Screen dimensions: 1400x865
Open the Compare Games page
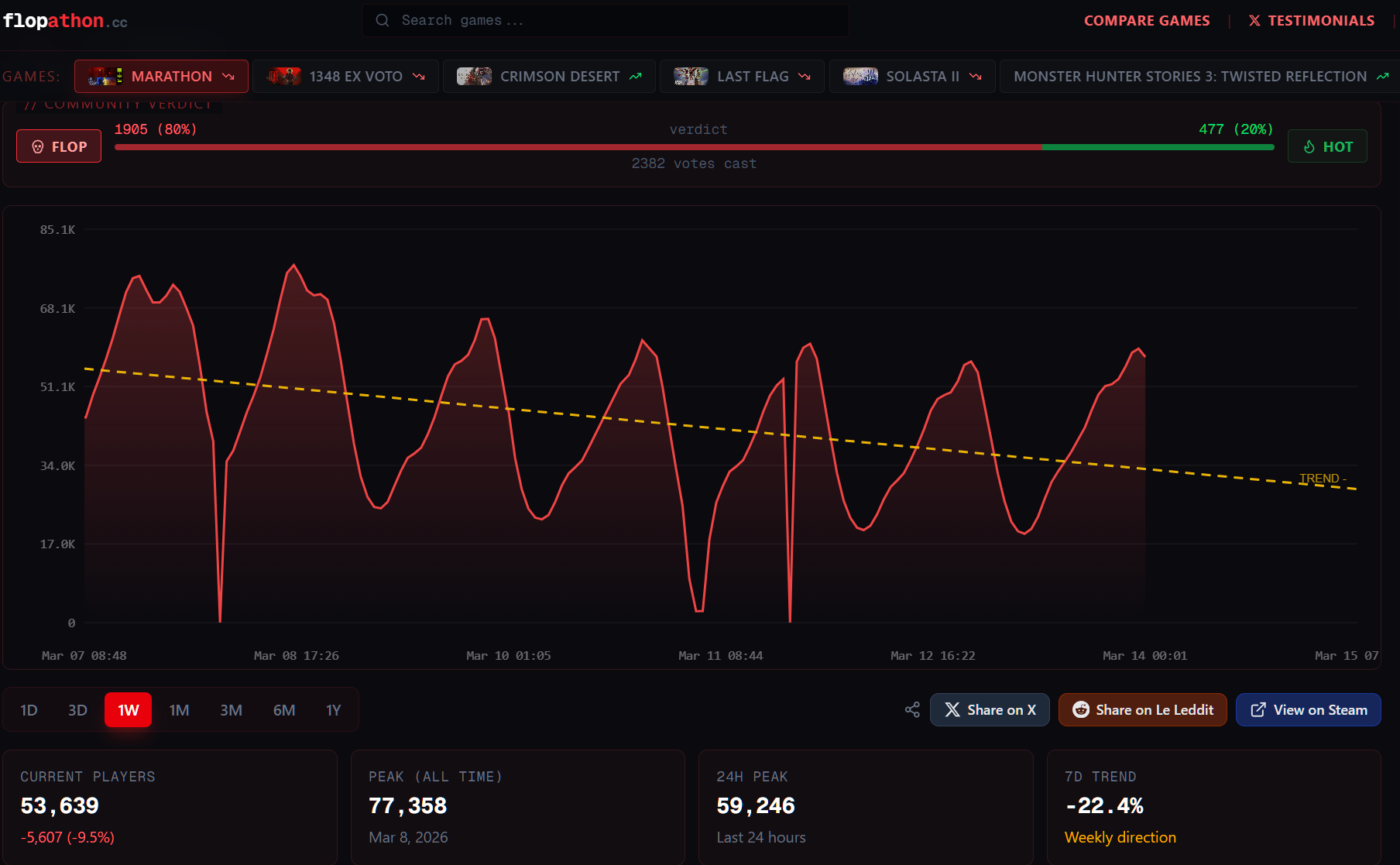pyautogui.click(x=1147, y=21)
